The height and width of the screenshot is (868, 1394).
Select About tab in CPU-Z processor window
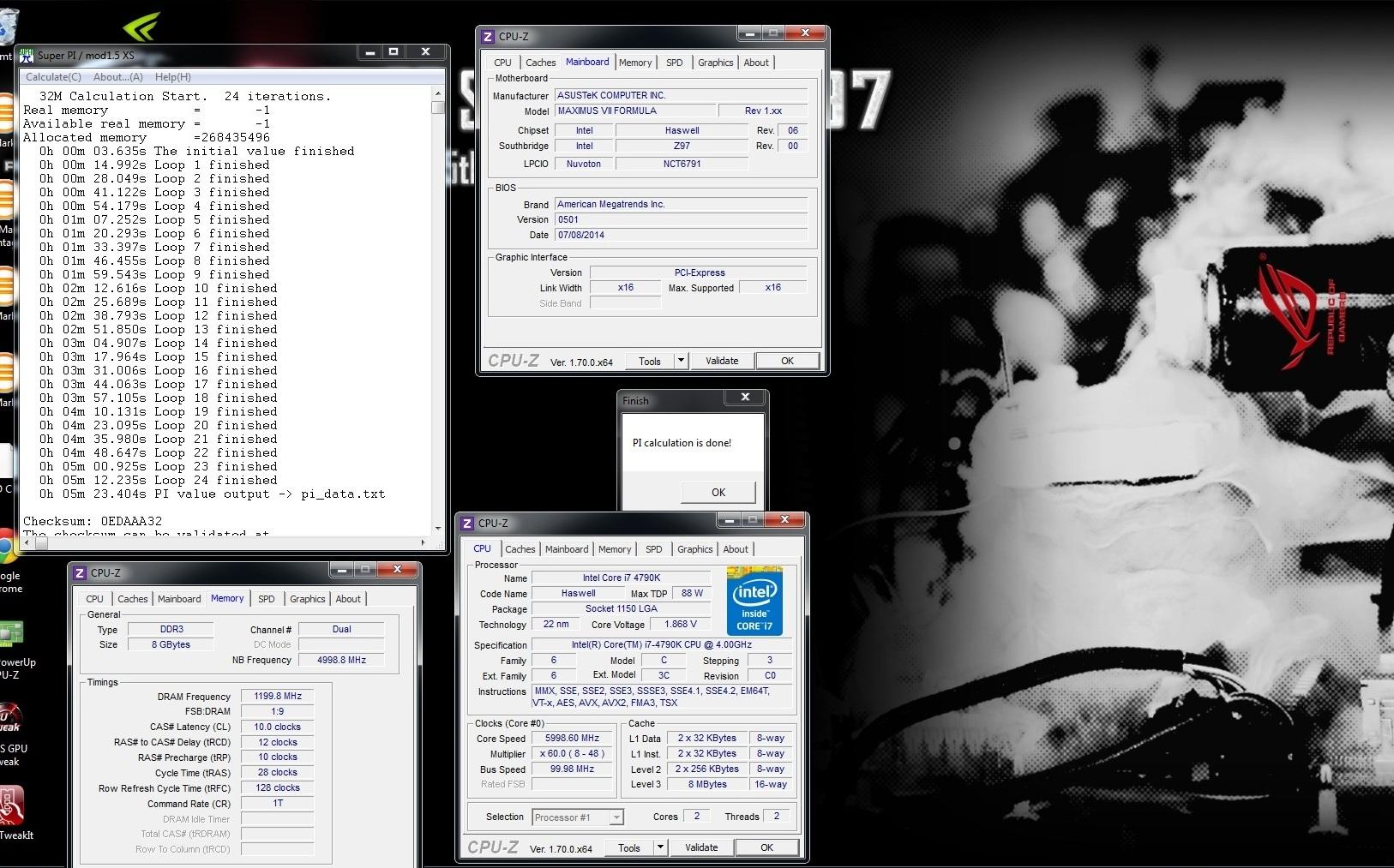[x=736, y=549]
